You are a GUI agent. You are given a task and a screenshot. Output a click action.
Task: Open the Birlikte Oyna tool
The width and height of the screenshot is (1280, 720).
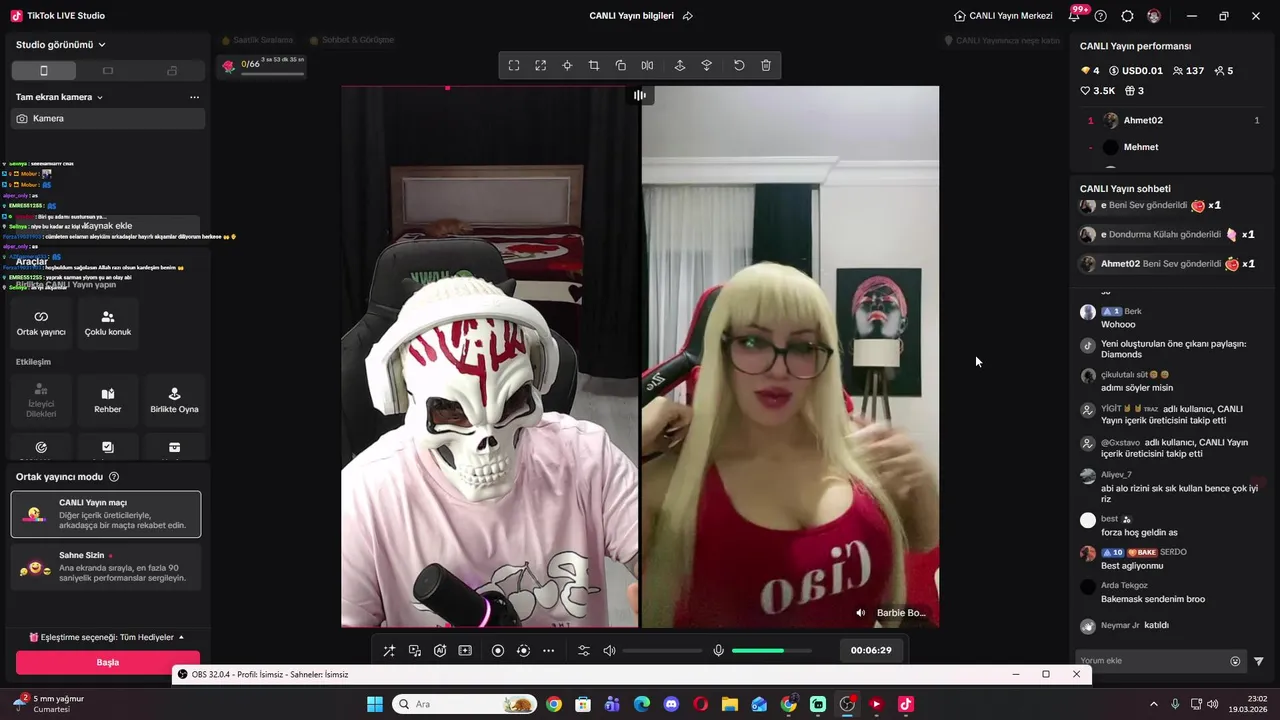pyautogui.click(x=174, y=399)
